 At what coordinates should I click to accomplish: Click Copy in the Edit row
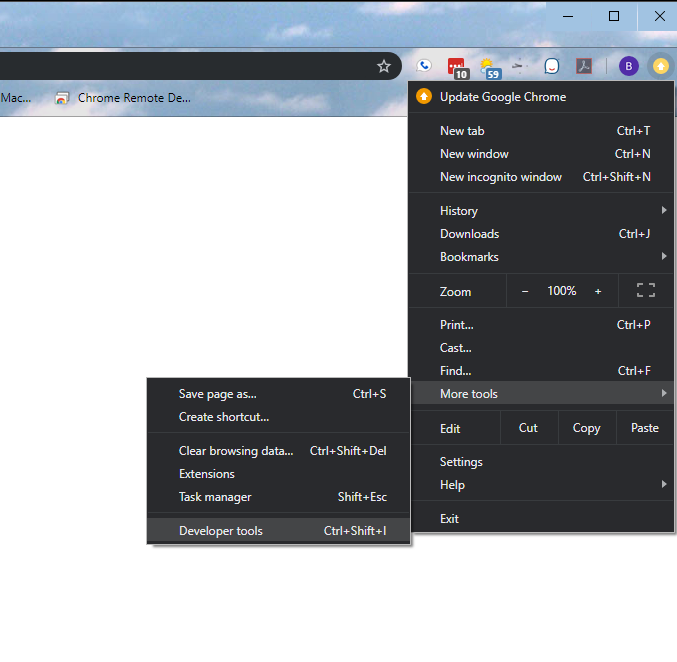coord(587,428)
